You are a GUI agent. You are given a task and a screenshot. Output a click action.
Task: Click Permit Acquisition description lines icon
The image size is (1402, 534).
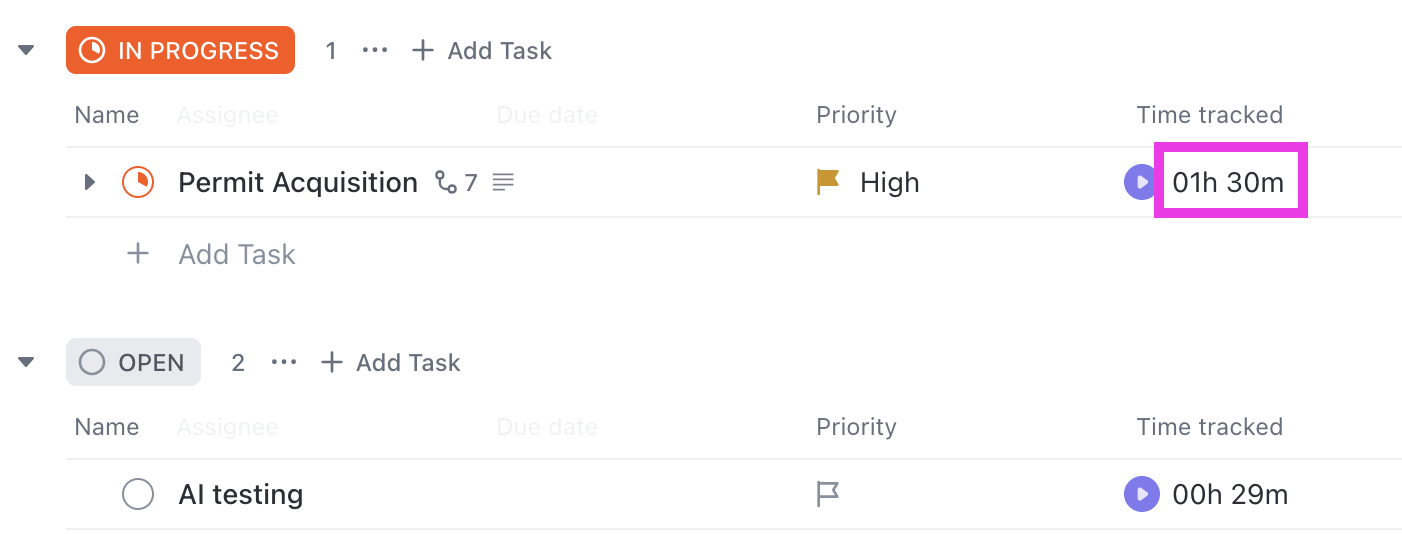pyautogui.click(x=504, y=182)
